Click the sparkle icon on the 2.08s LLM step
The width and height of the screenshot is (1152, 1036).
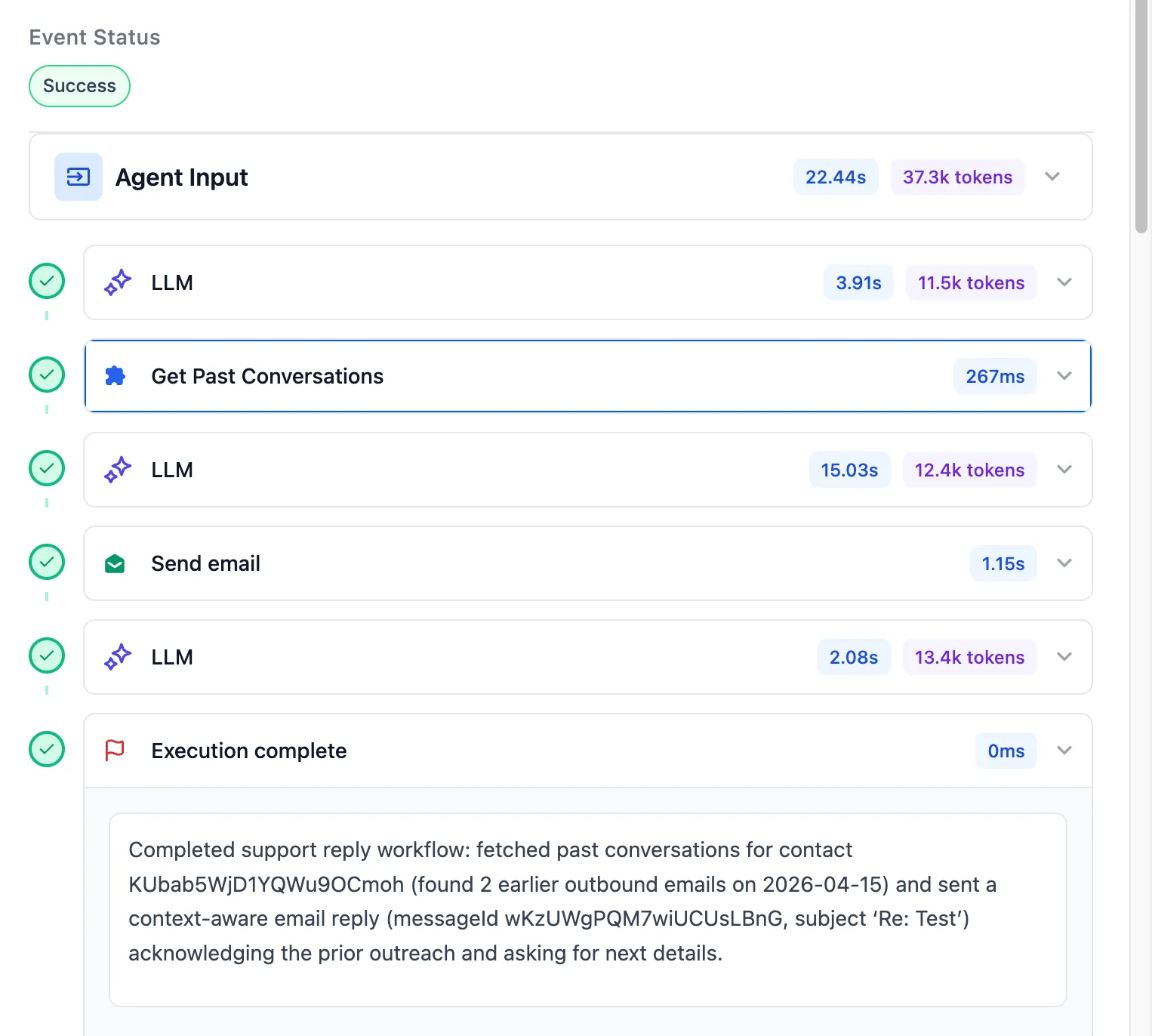coord(117,657)
